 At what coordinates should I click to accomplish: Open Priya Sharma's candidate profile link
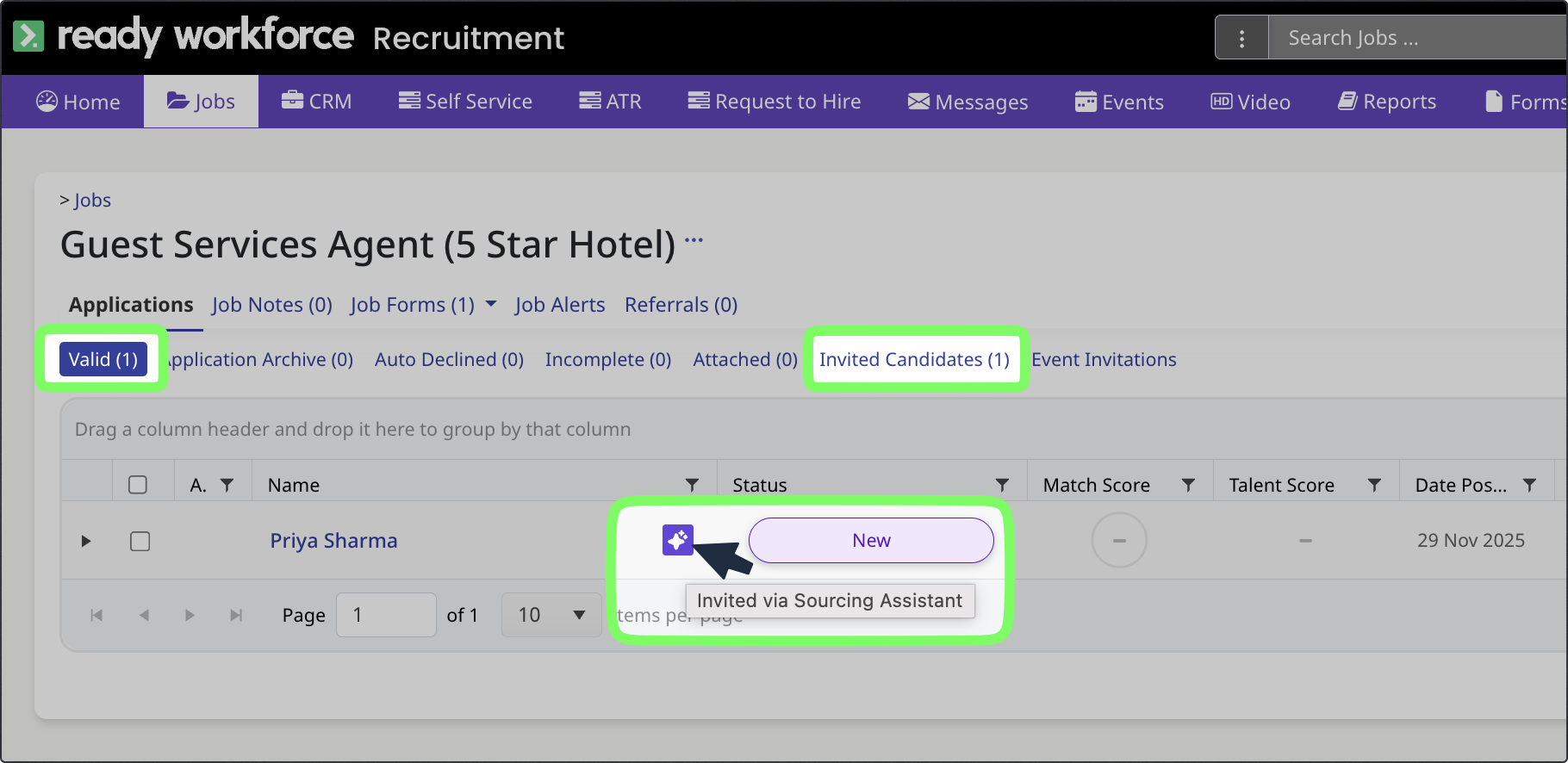(333, 541)
